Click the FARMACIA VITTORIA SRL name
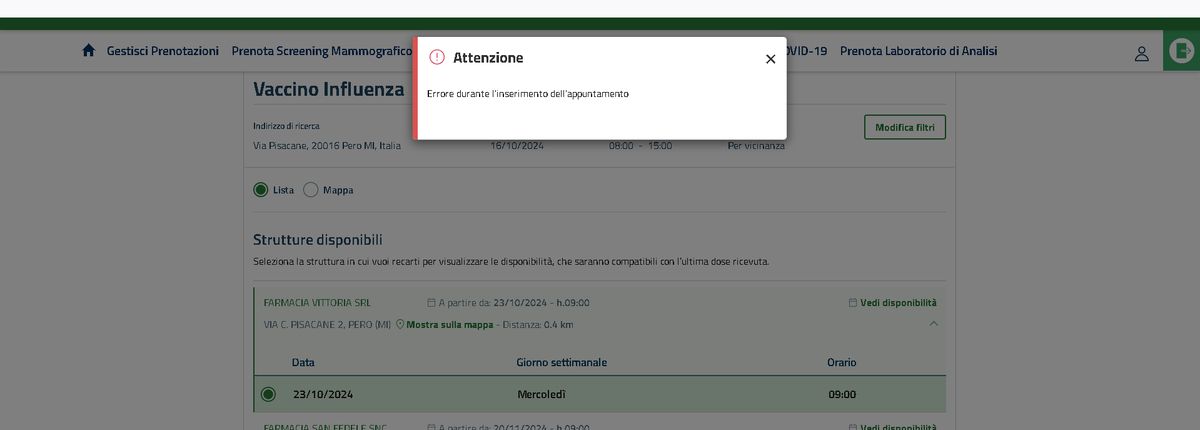Image resolution: width=1200 pixels, height=430 pixels. pos(317,302)
